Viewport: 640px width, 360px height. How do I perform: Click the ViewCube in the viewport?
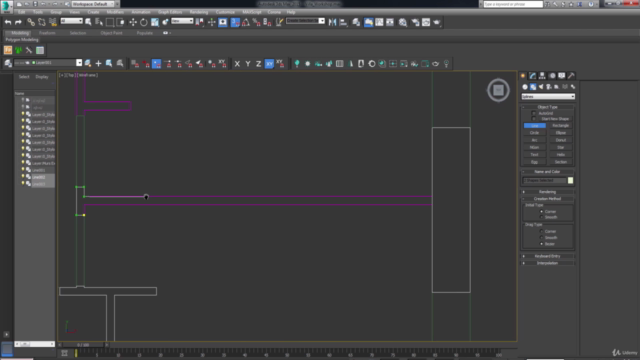coord(498,90)
